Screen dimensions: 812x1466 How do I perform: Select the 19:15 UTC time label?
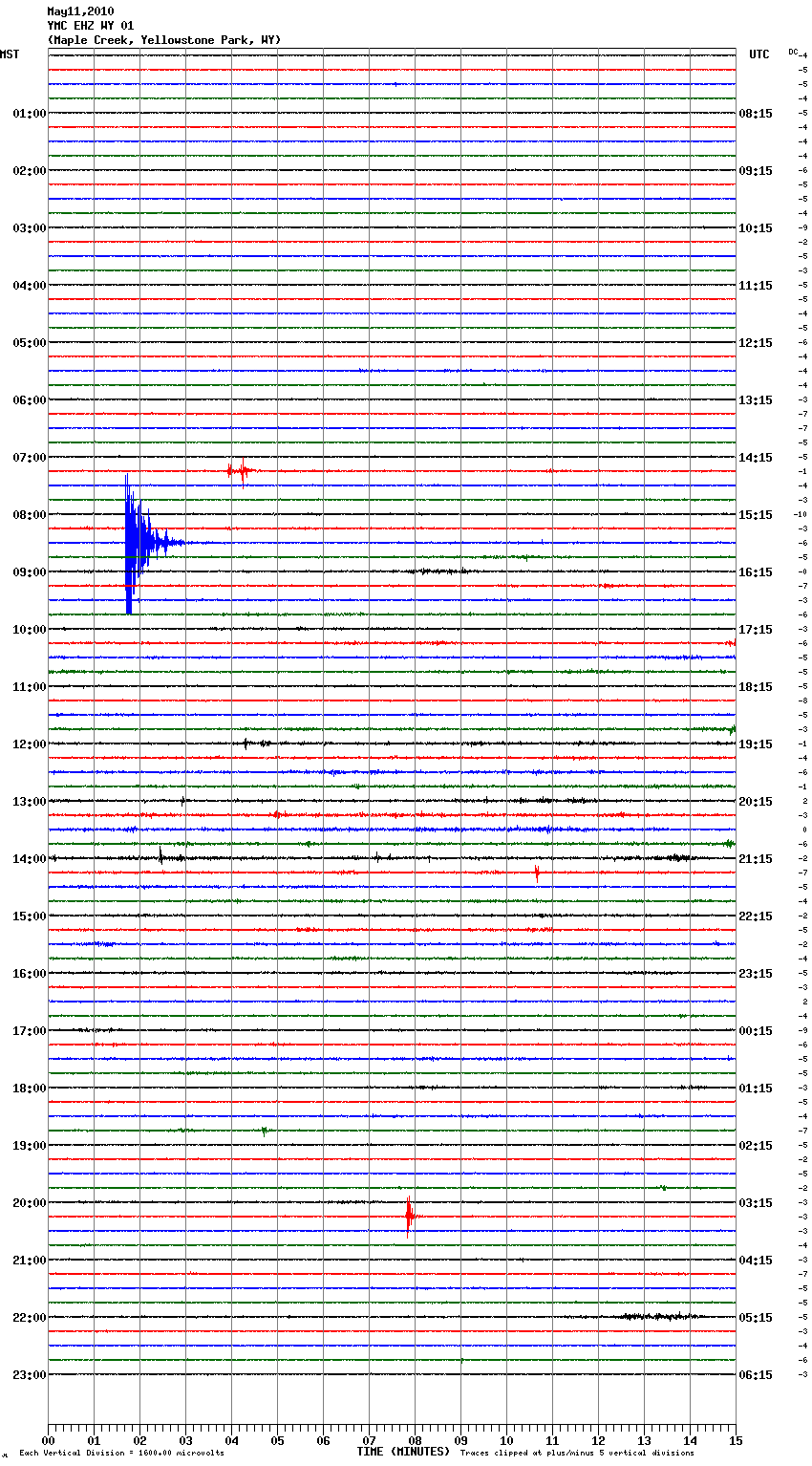pos(756,744)
